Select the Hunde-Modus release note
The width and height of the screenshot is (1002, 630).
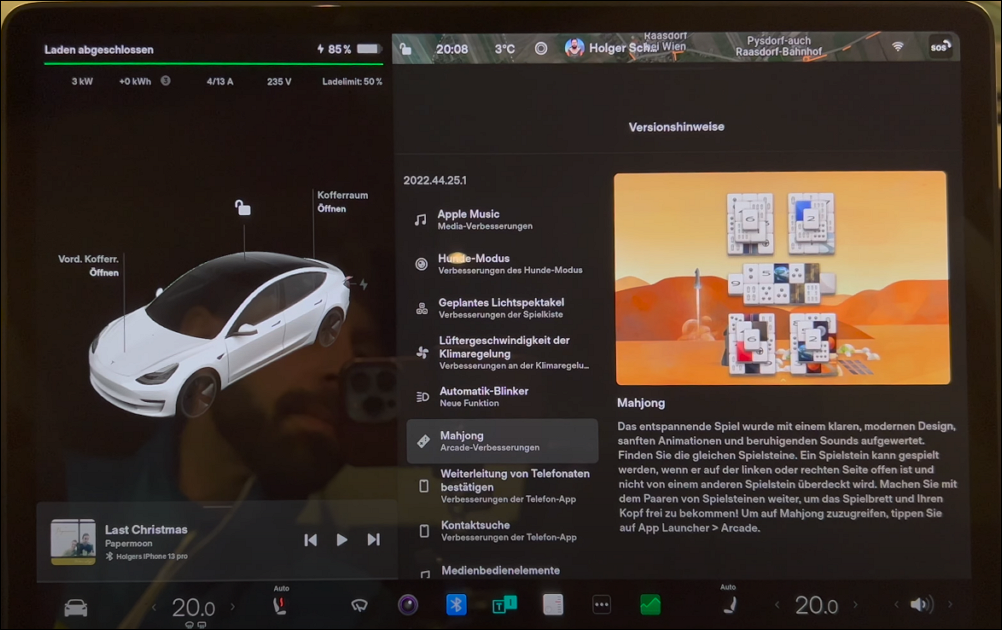[x=502, y=263]
